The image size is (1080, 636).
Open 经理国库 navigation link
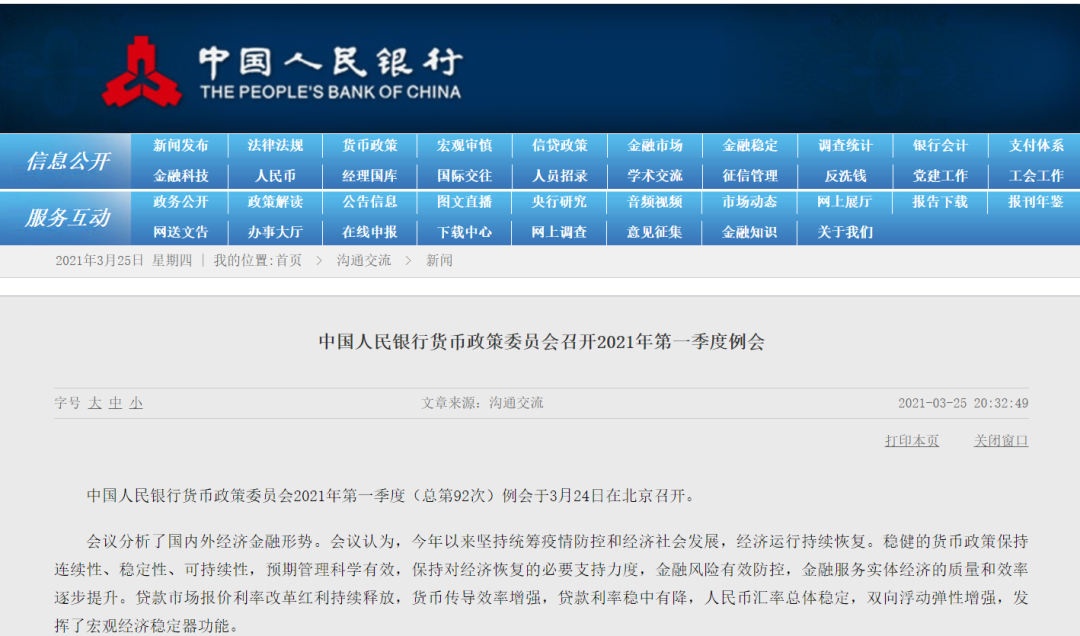(370, 176)
